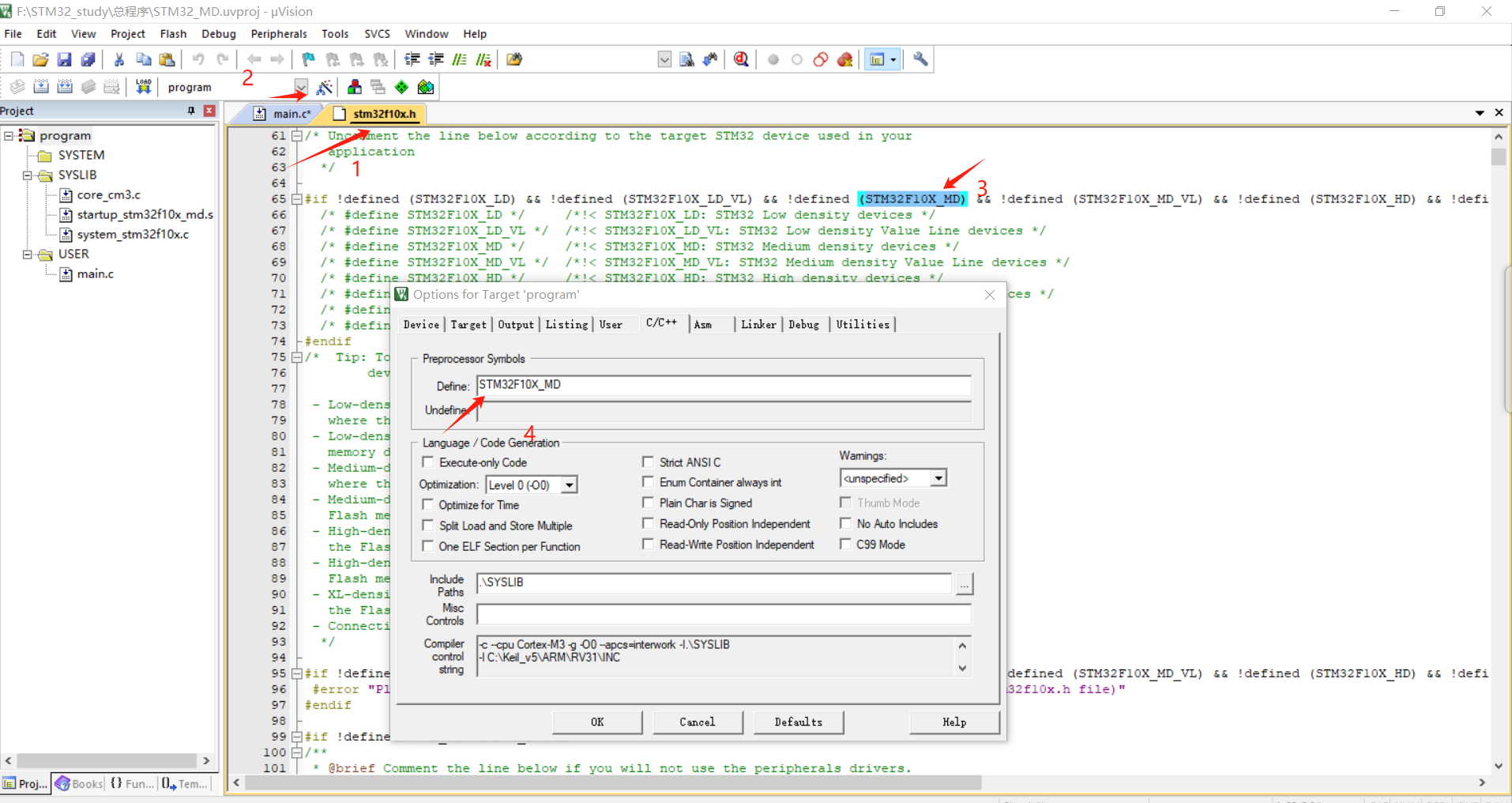The height and width of the screenshot is (803, 1512).
Task: Open Optimization level dropdown
Action: pyautogui.click(x=569, y=484)
